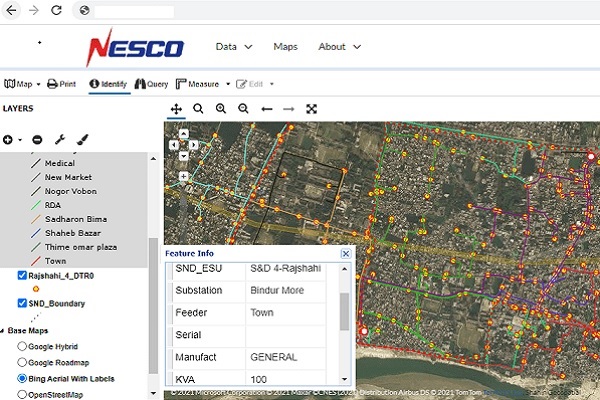Open the add layer dropdown caret
This screenshot has height=400, width=600.
(x=20, y=140)
